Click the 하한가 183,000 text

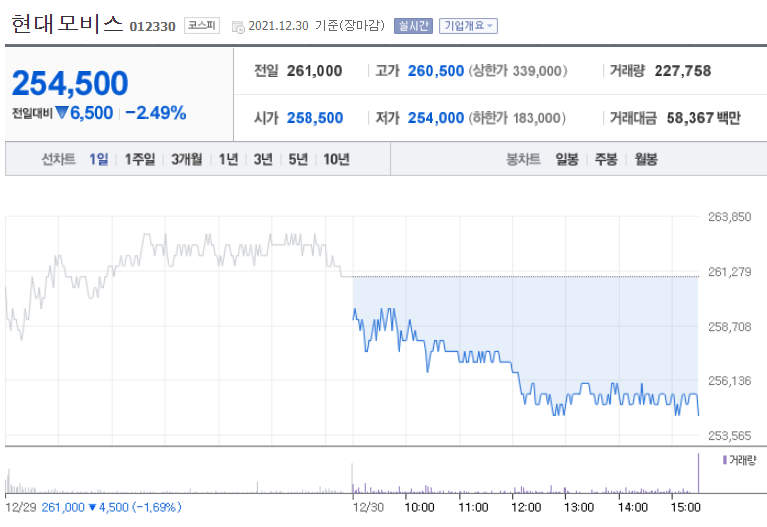517,118
